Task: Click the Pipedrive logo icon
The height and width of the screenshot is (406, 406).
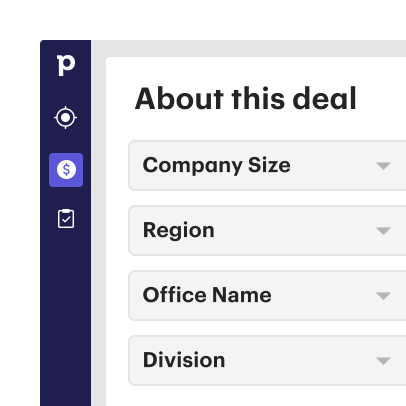Action: click(66, 65)
